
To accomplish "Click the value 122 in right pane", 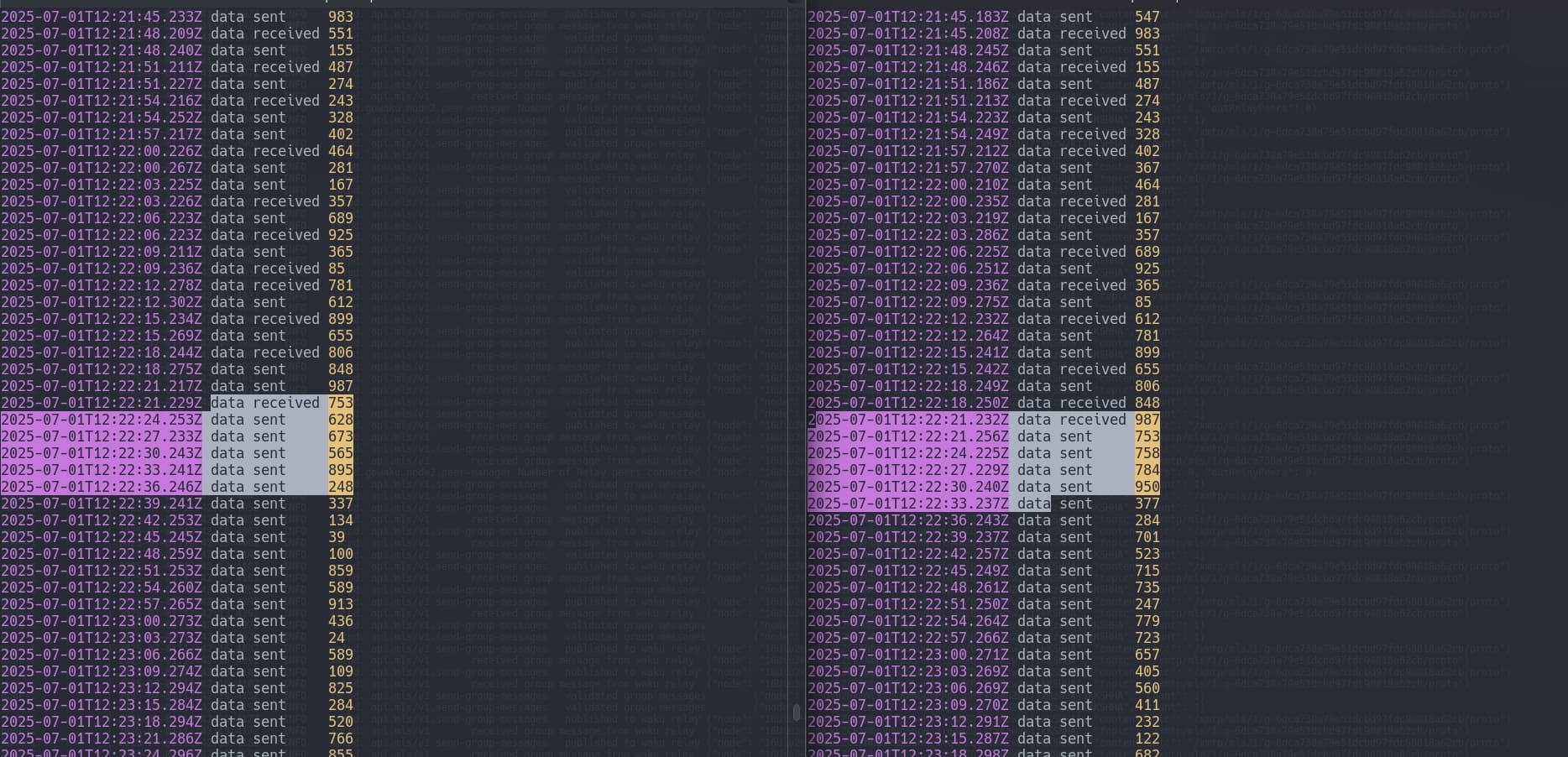I will point(1147,739).
